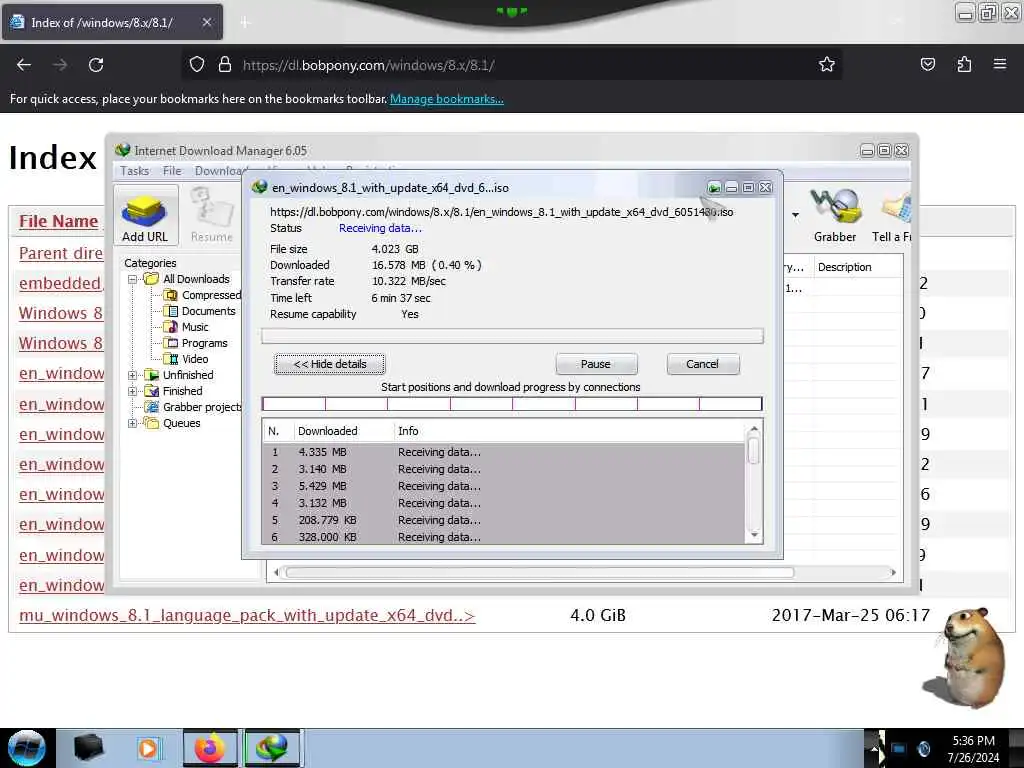Go back in Firefox

(x=24, y=65)
